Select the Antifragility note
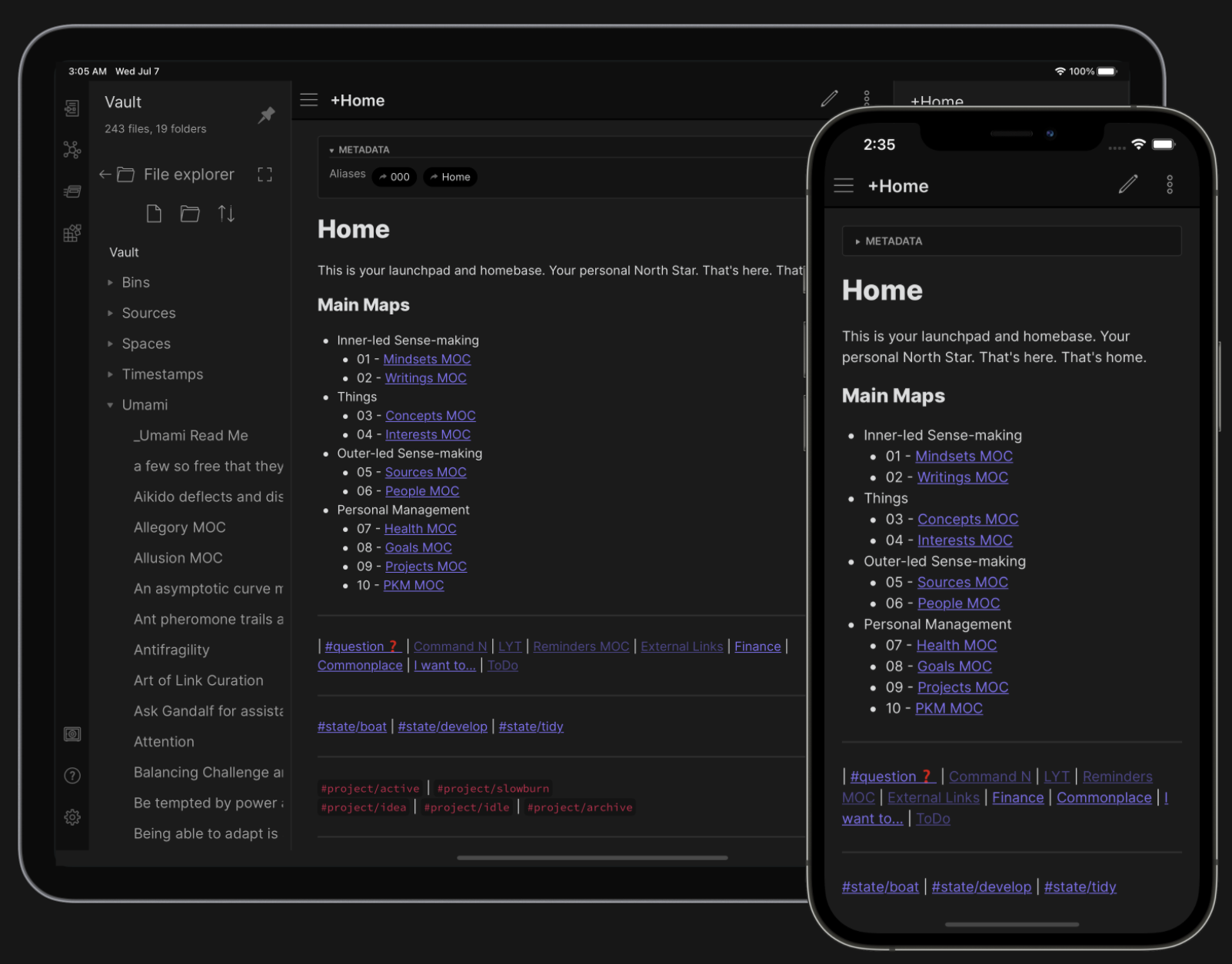 click(171, 650)
